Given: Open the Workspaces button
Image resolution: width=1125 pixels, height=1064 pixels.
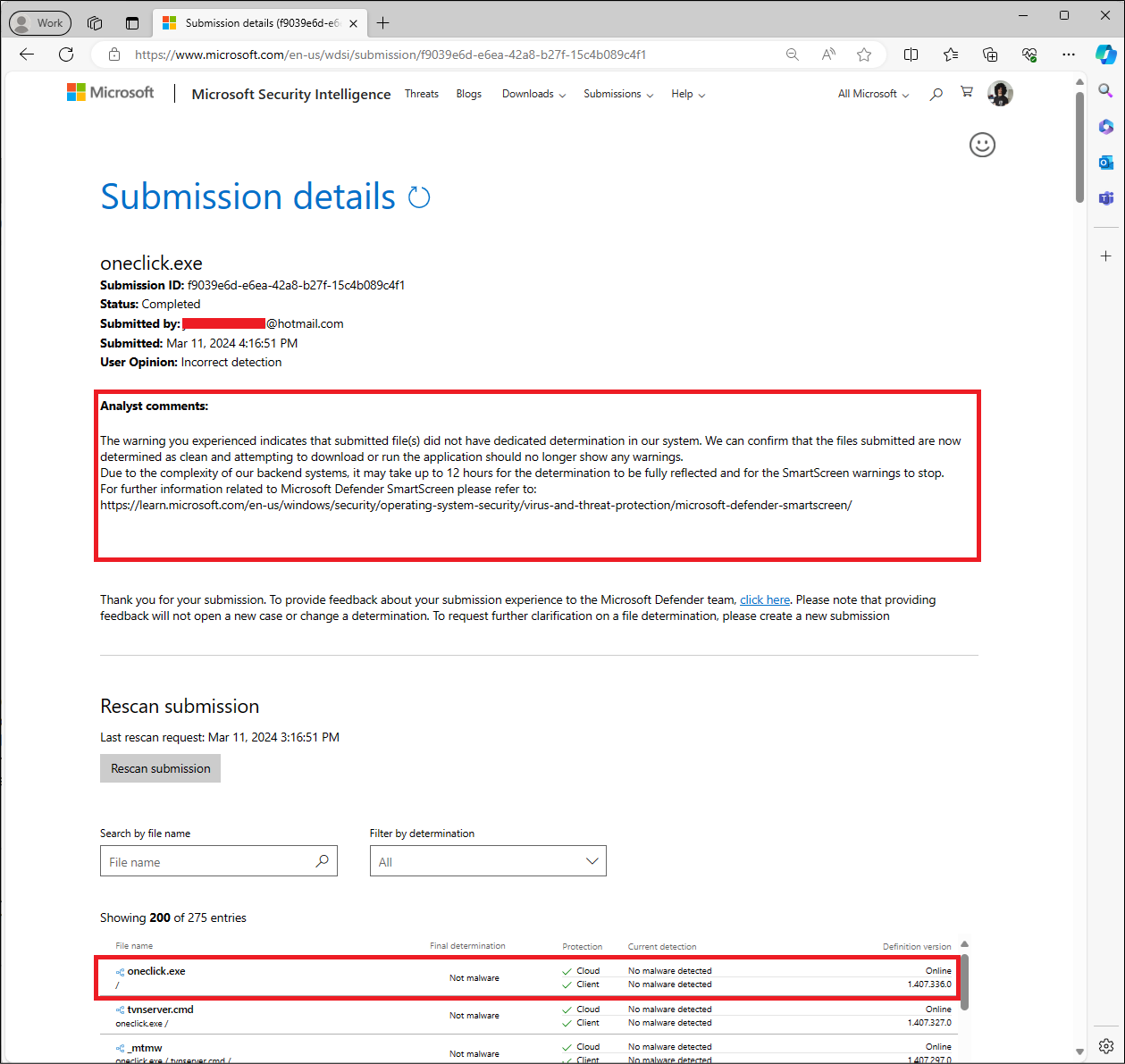Looking at the screenshot, I should click(x=95, y=23).
